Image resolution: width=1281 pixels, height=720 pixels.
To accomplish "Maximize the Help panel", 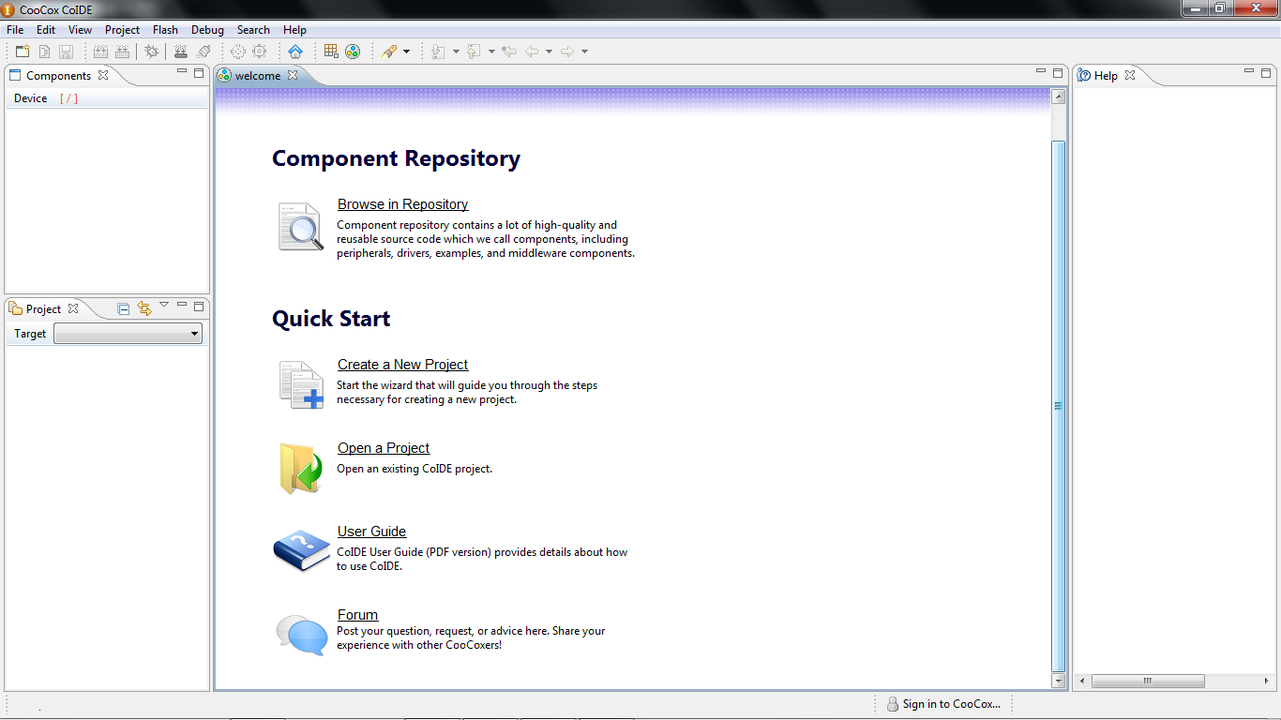I will [1266, 72].
